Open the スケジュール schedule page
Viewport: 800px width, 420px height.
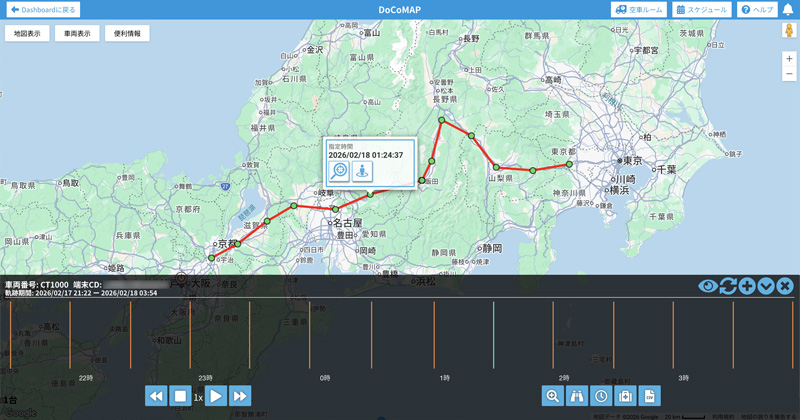click(x=701, y=10)
